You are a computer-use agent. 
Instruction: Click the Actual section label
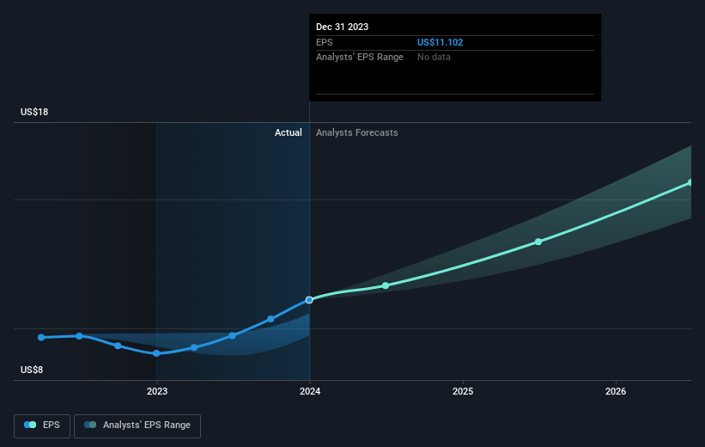click(x=288, y=133)
